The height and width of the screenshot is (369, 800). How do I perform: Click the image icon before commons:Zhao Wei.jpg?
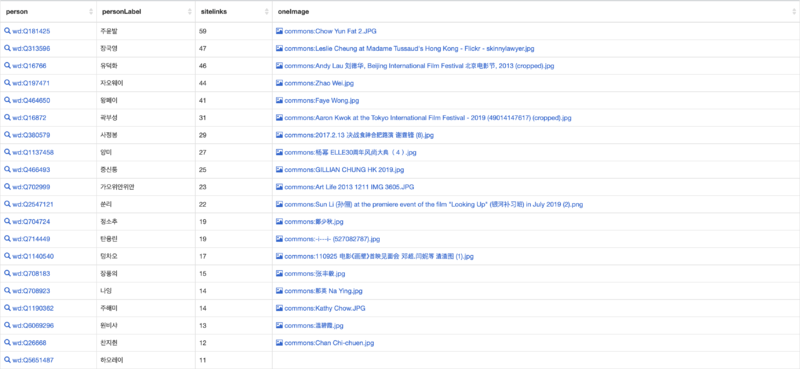pos(279,83)
